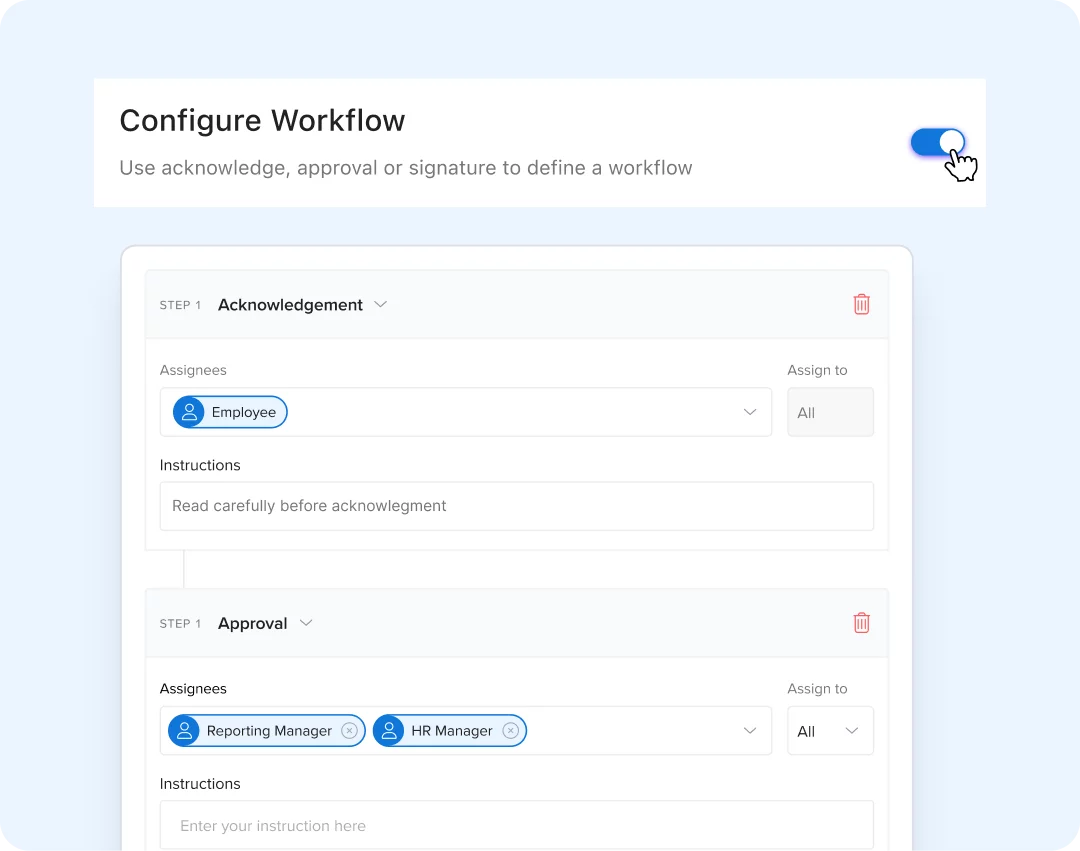Open the Acknowledgement step type dropdown
1080x851 pixels.
click(x=380, y=304)
